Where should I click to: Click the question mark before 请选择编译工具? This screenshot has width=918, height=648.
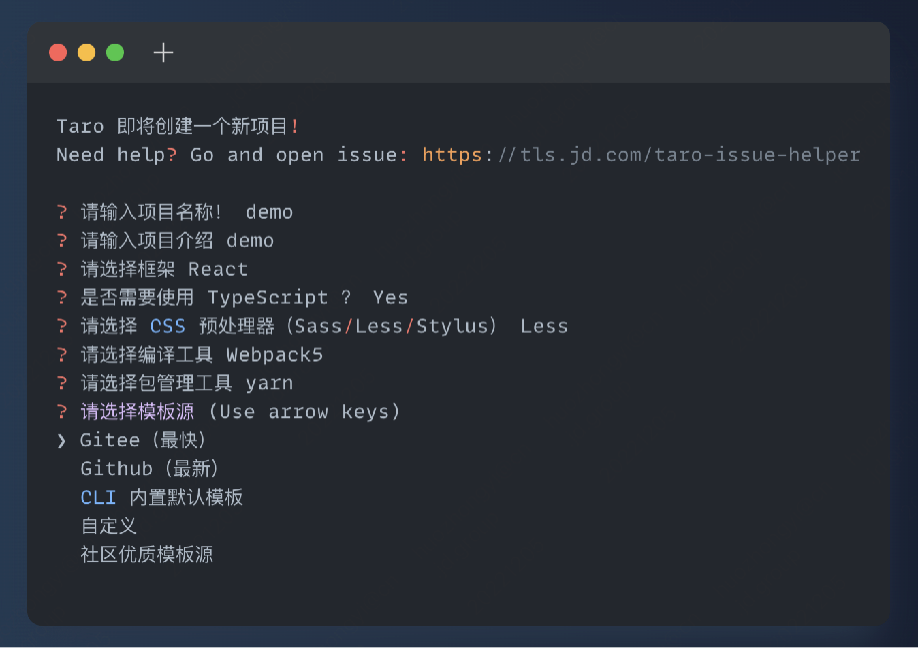coord(61,355)
